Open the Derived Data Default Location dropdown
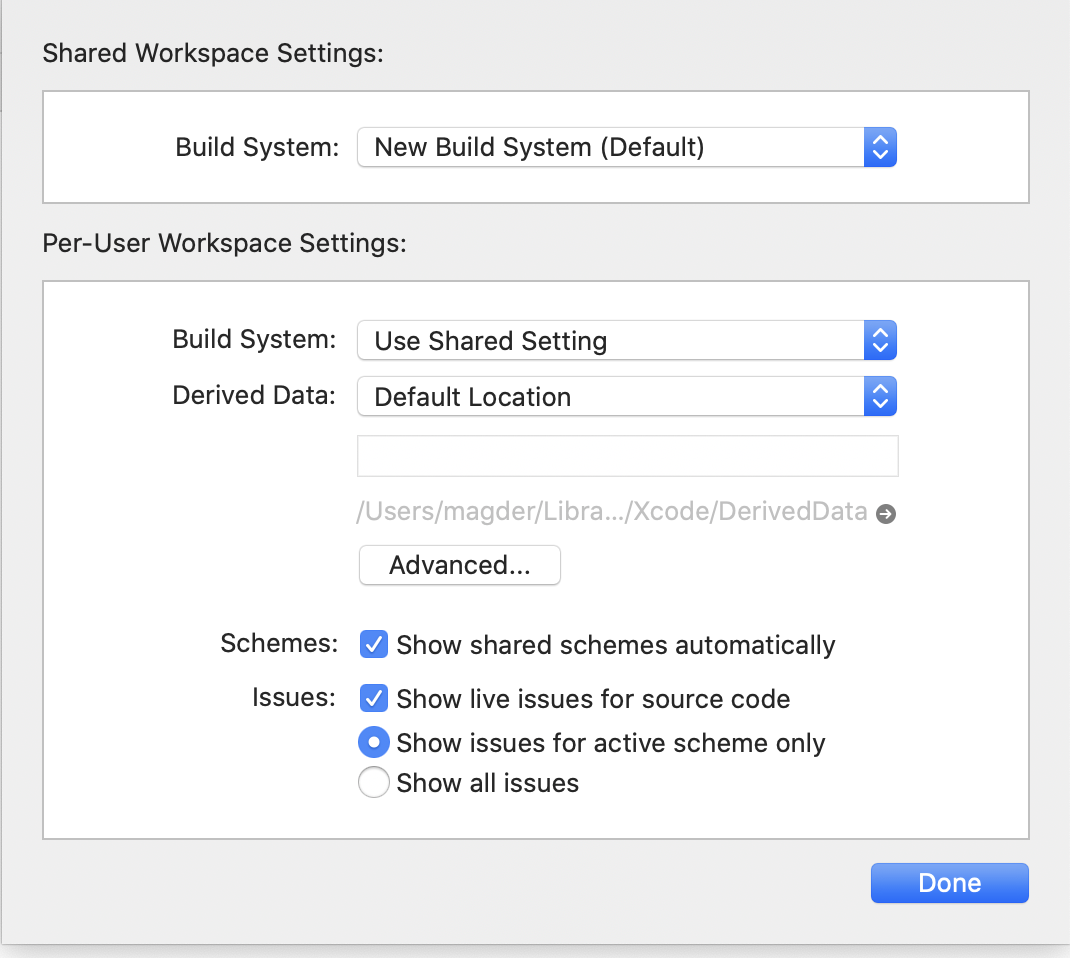Screen dimensions: 1070x958 [610, 397]
